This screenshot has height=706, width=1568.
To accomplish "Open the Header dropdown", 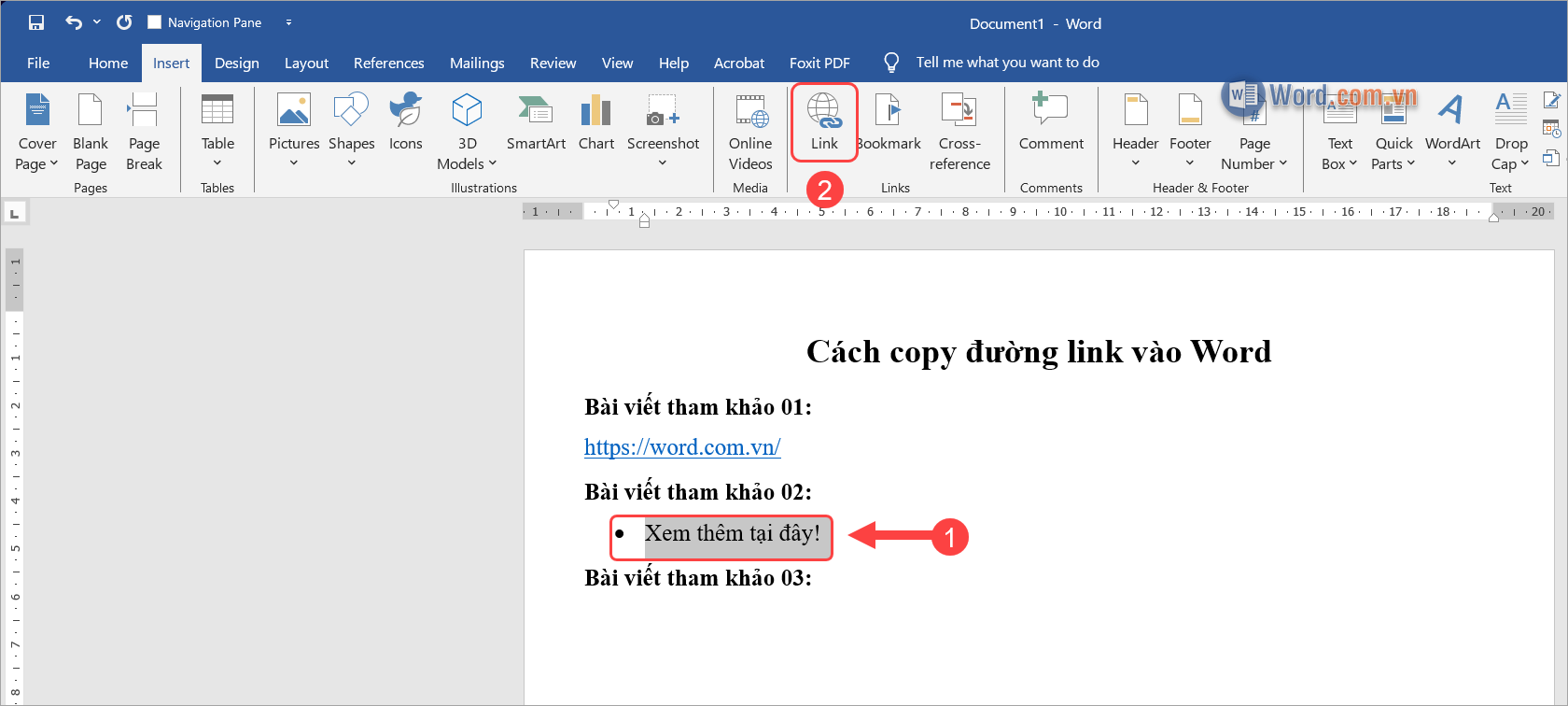I will tap(1135, 131).
